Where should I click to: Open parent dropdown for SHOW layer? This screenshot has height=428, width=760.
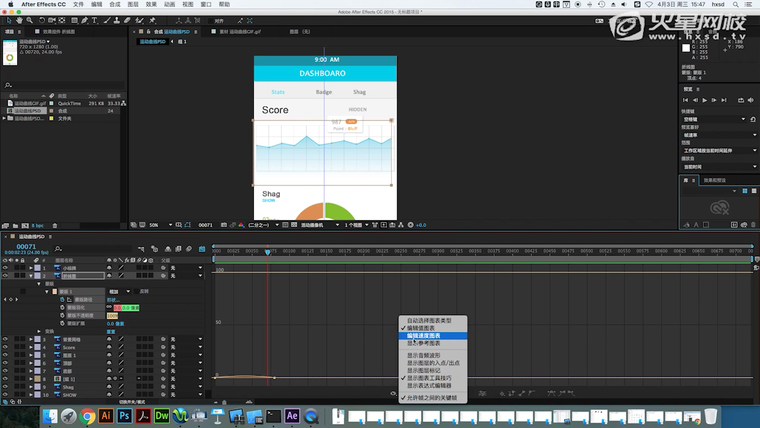click(186, 395)
